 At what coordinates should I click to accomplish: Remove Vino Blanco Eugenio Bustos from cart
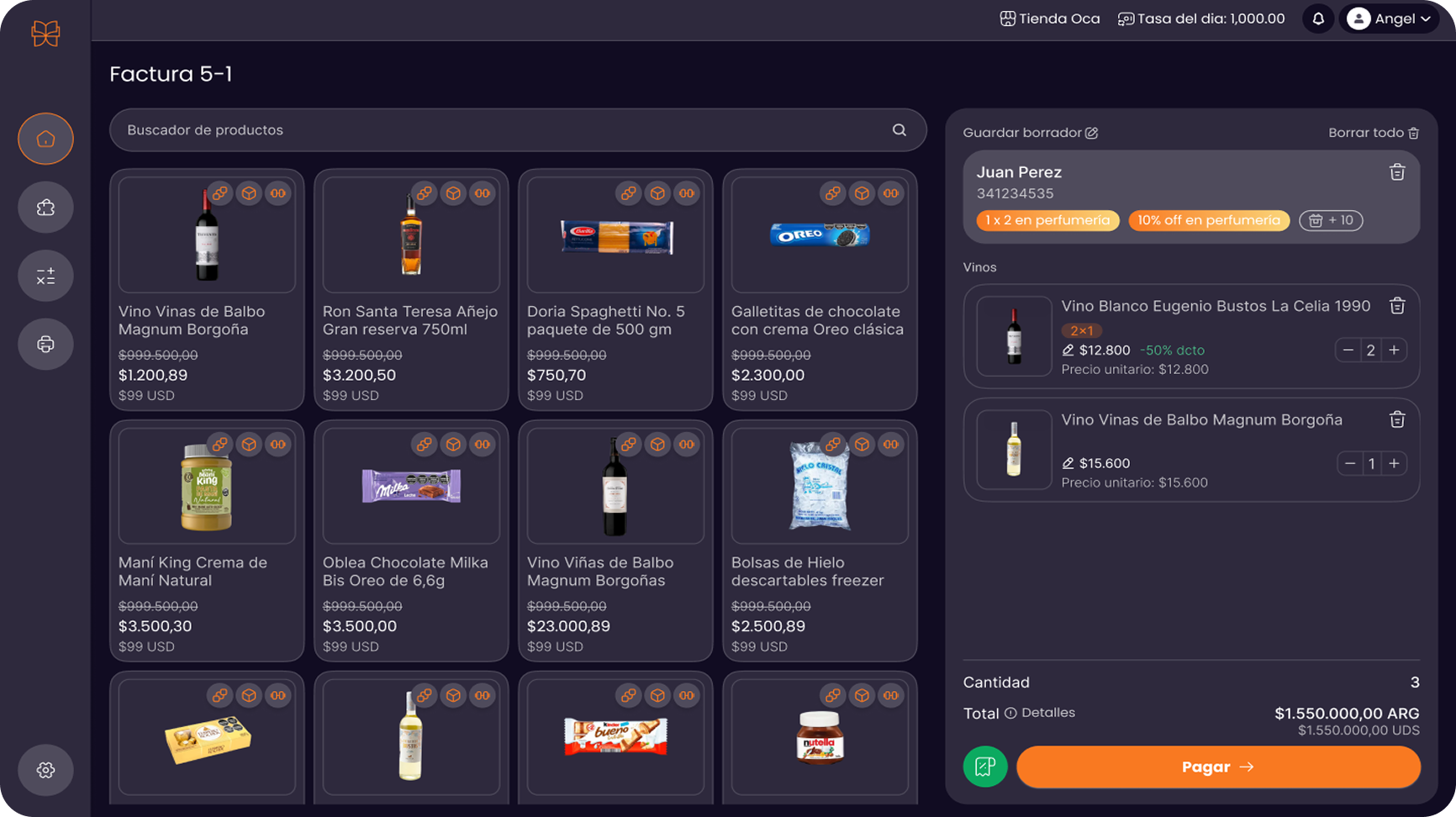point(1397,306)
